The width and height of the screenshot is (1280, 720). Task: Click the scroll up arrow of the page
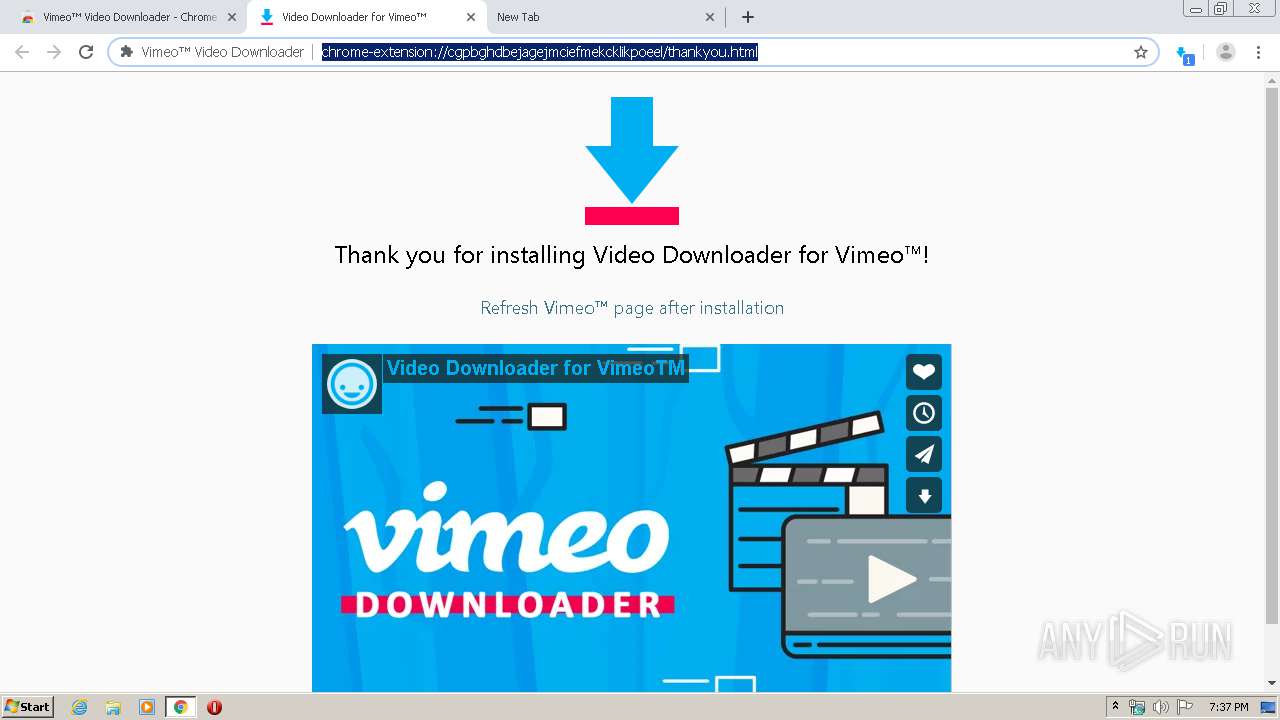1272,81
